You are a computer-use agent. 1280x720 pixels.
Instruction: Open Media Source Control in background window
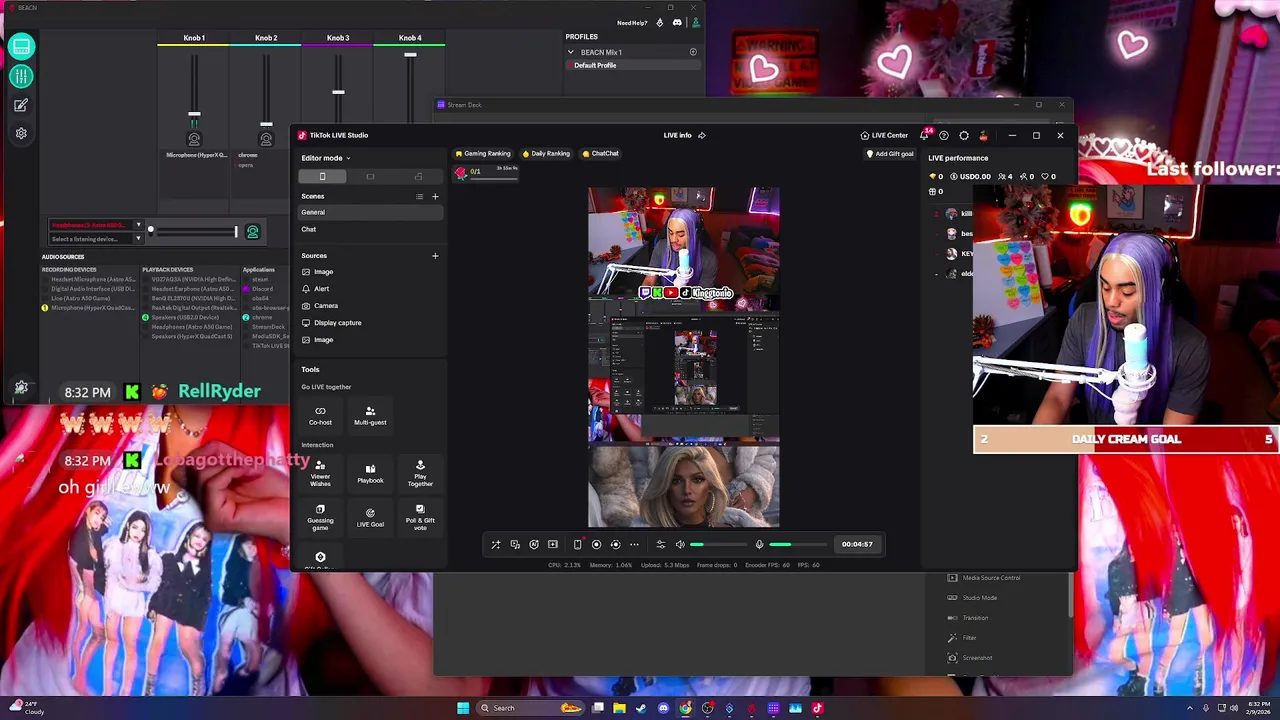coord(985,578)
